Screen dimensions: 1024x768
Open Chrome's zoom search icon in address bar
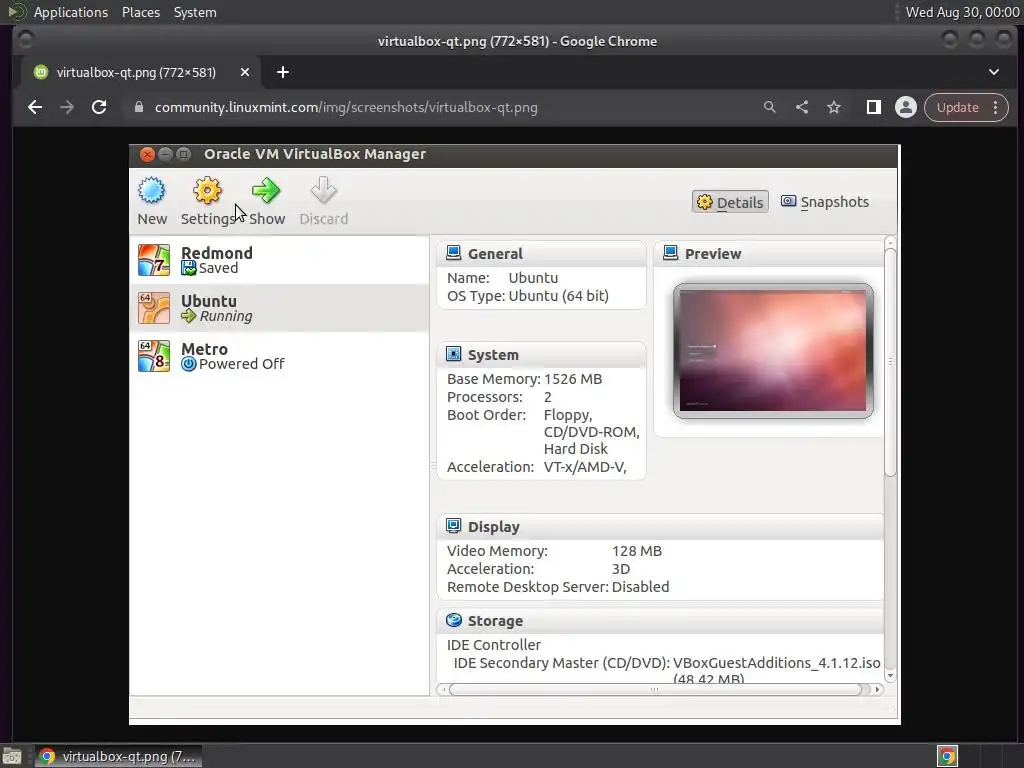(x=770, y=107)
